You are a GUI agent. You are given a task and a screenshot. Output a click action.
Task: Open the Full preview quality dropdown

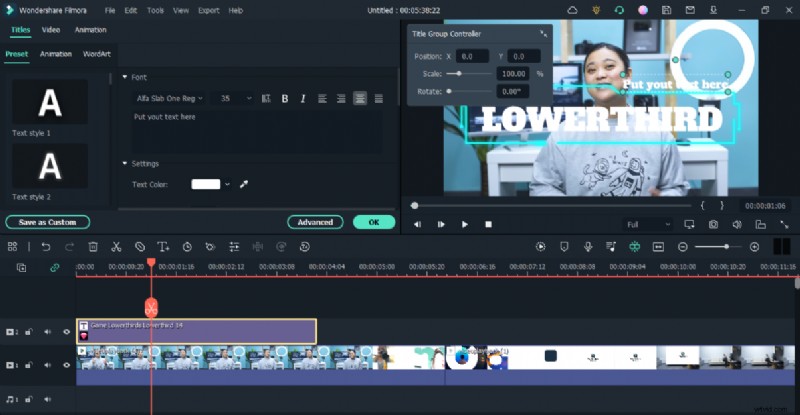pos(647,224)
